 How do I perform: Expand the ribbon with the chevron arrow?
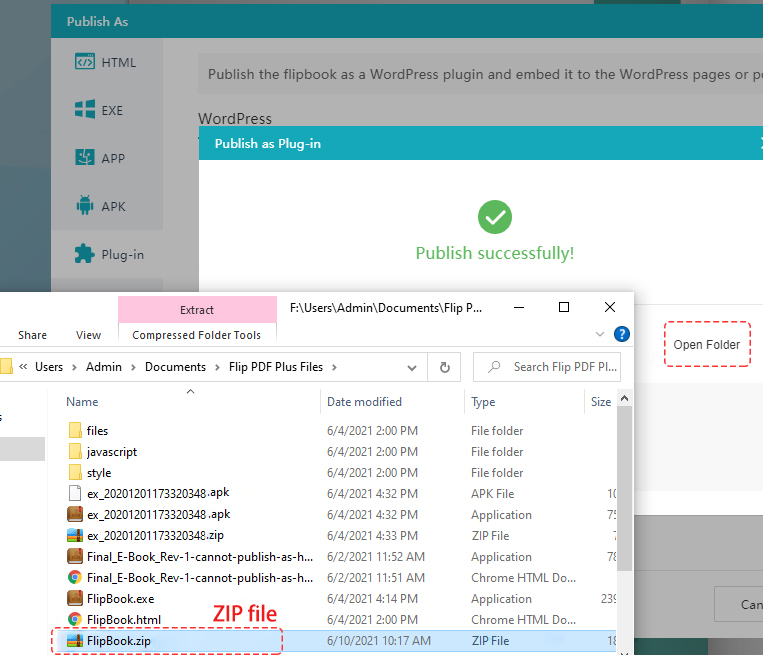click(x=600, y=334)
